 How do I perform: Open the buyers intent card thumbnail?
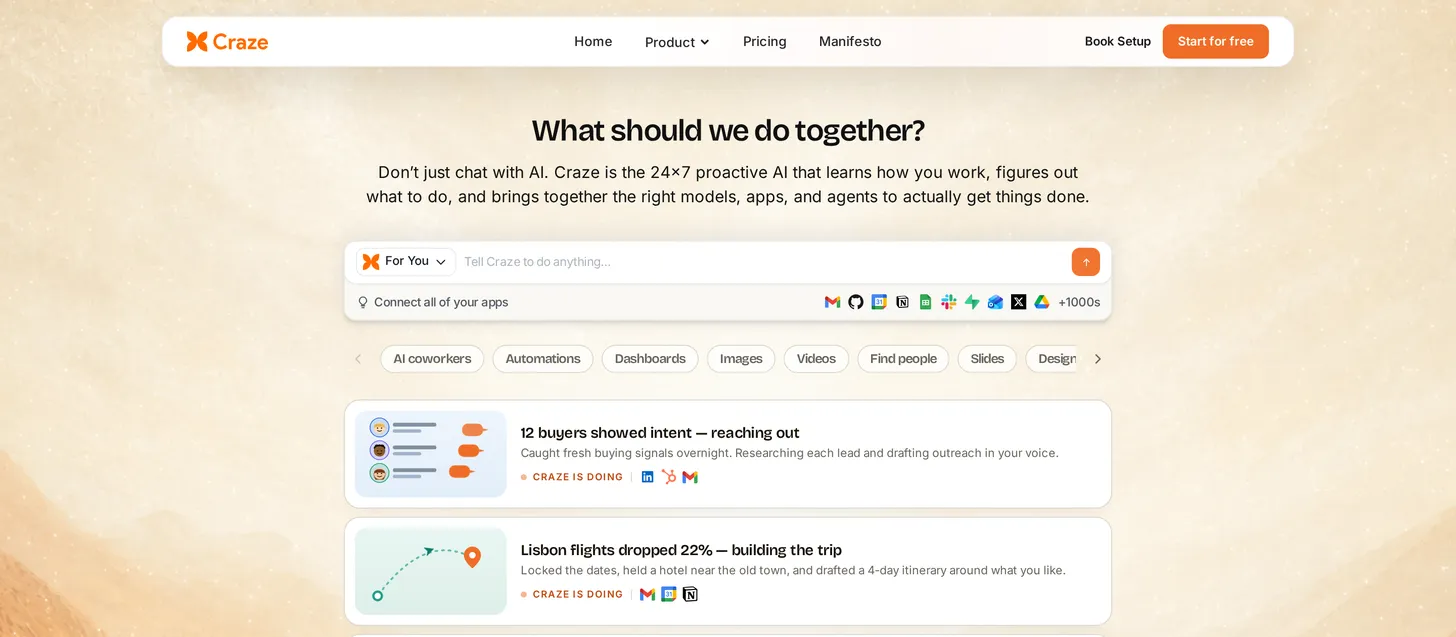pyautogui.click(x=431, y=454)
